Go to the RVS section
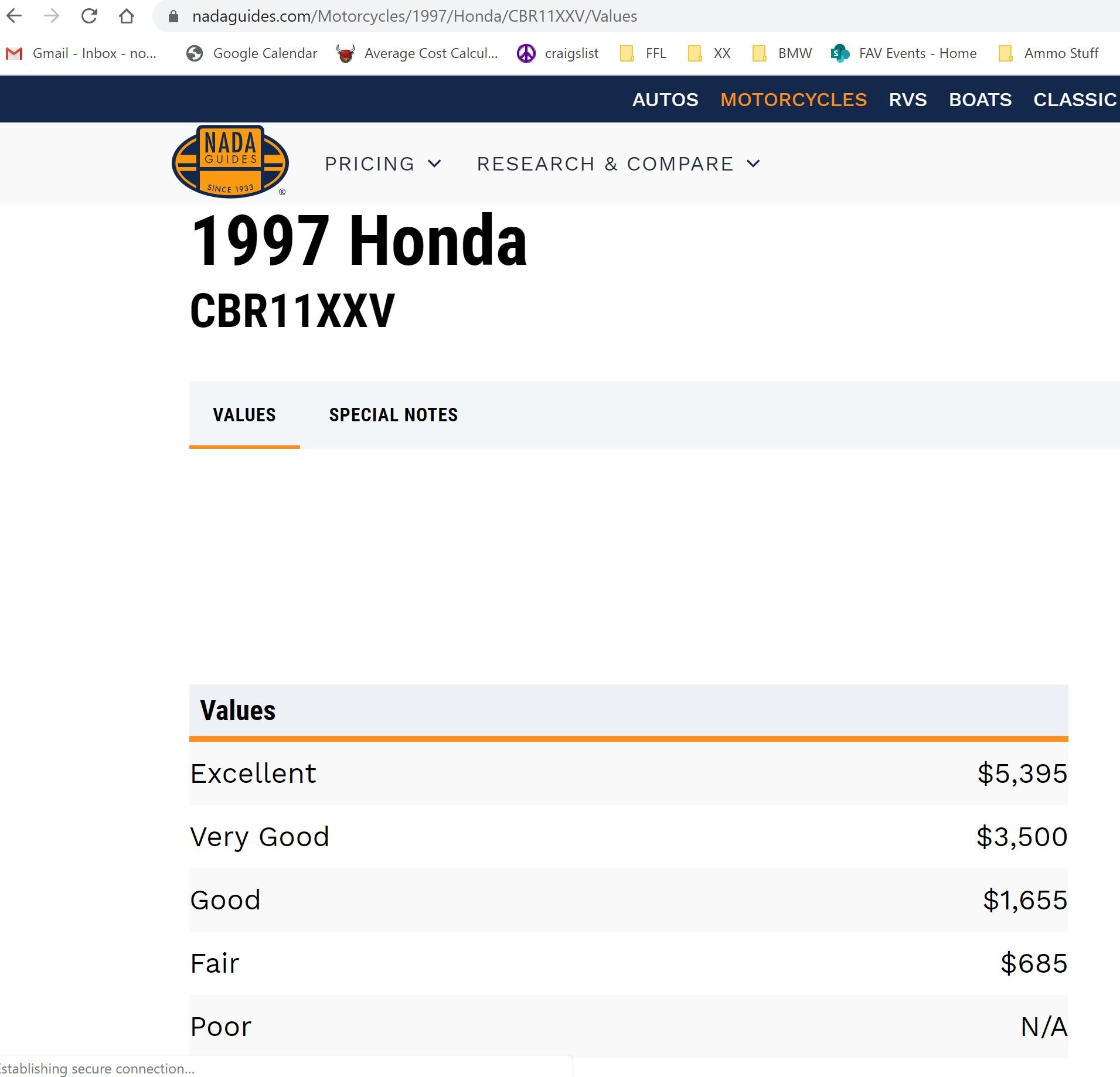1120x1077 pixels. pyautogui.click(x=908, y=100)
